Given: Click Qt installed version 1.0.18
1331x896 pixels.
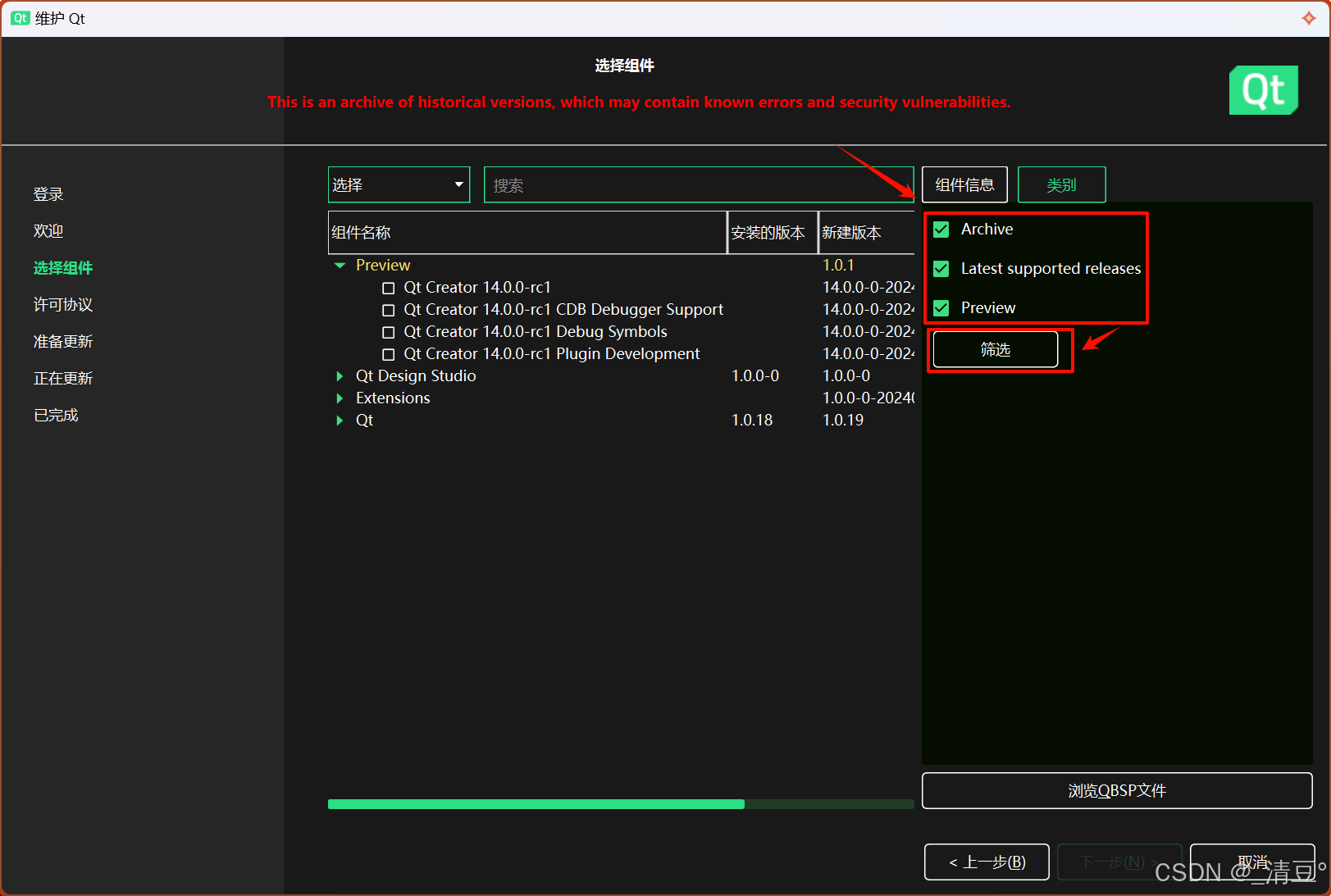Looking at the screenshot, I should click(752, 421).
